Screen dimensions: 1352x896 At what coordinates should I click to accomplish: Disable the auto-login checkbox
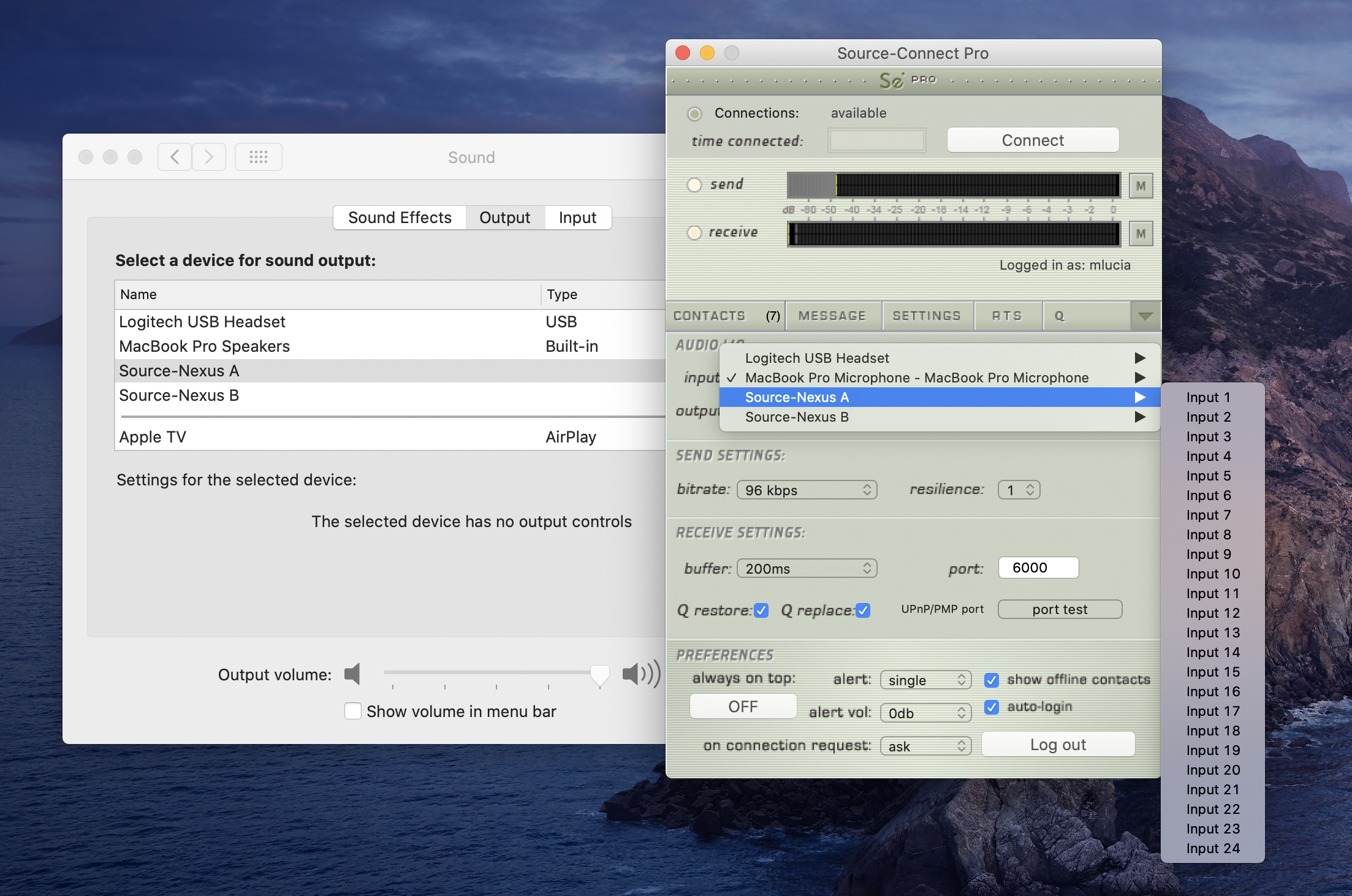point(991,707)
